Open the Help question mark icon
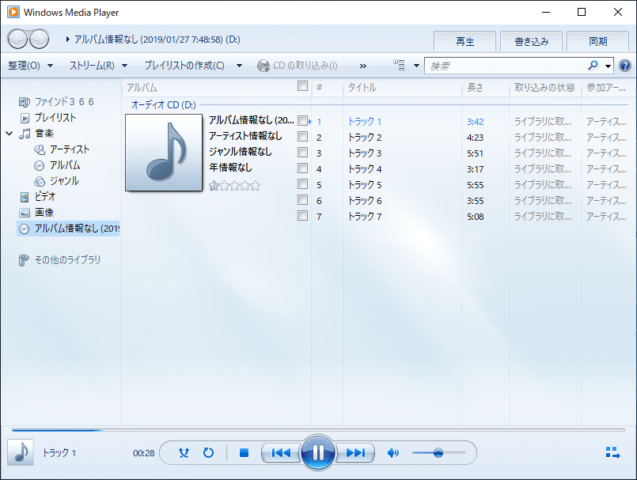The width and height of the screenshot is (637, 480). (x=625, y=65)
